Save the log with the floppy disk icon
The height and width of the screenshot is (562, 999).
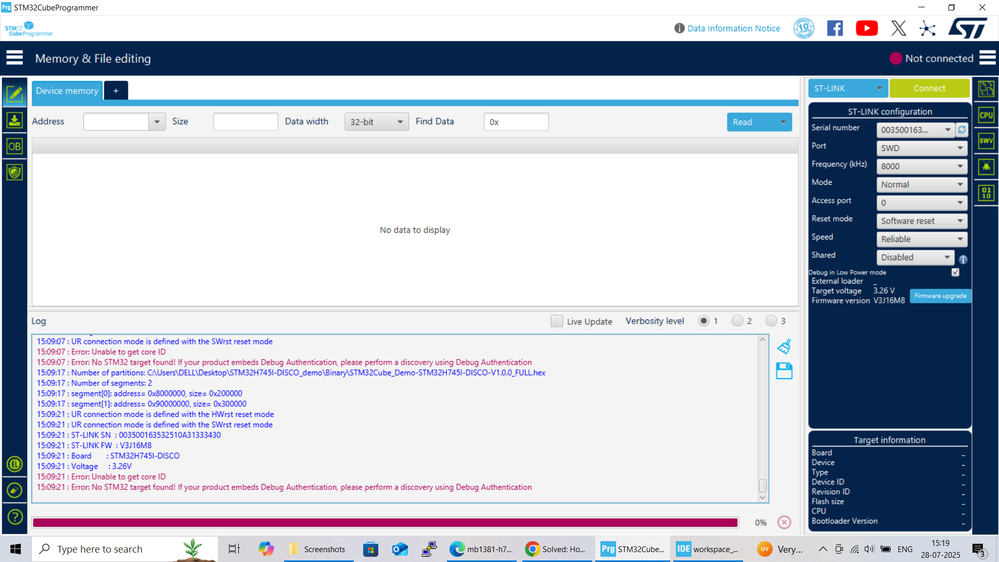click(x=784, y=371)
